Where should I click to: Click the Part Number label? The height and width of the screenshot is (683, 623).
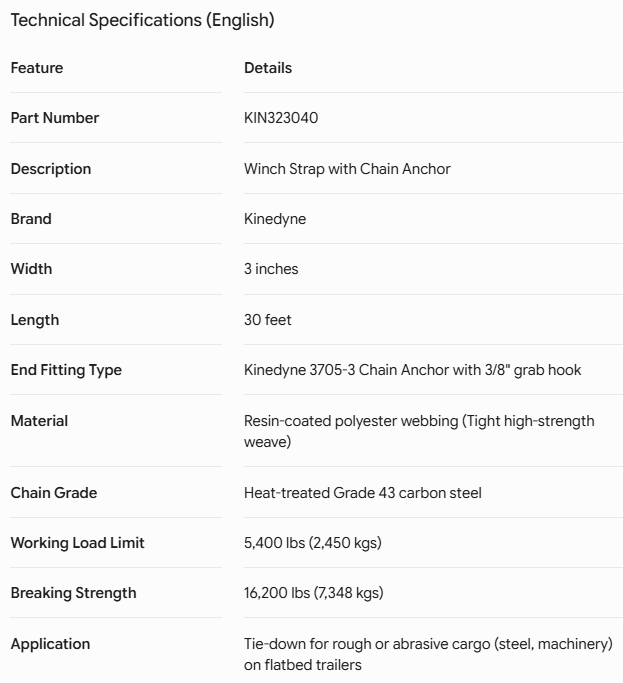tap(55, 118)
